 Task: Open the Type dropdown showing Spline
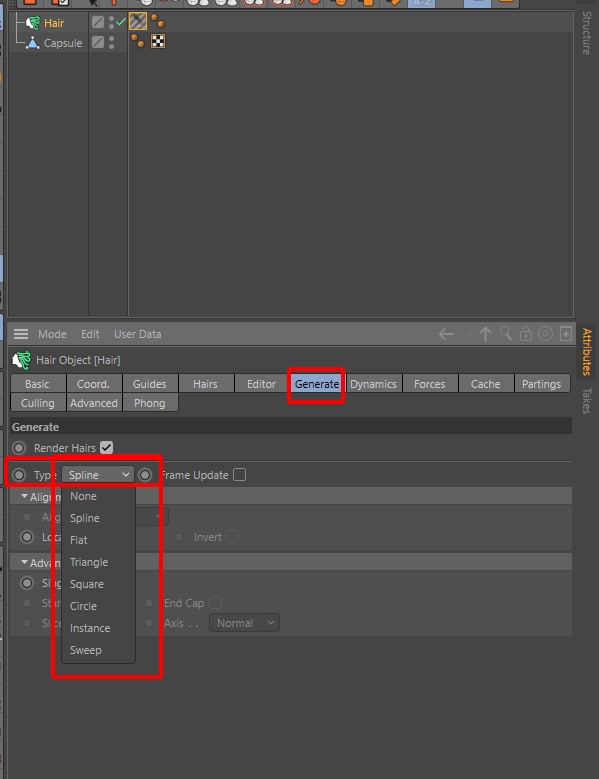[98, 475]
